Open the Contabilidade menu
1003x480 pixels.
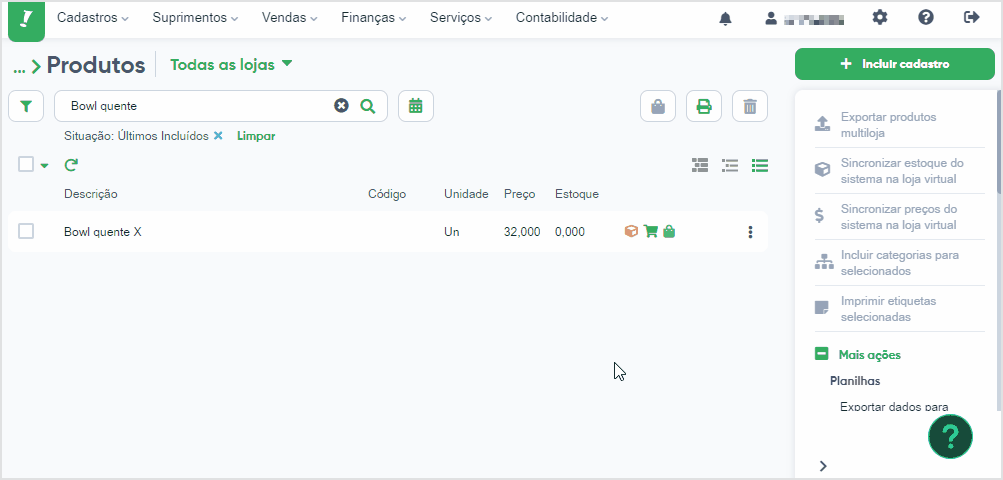tap(562, 18)
